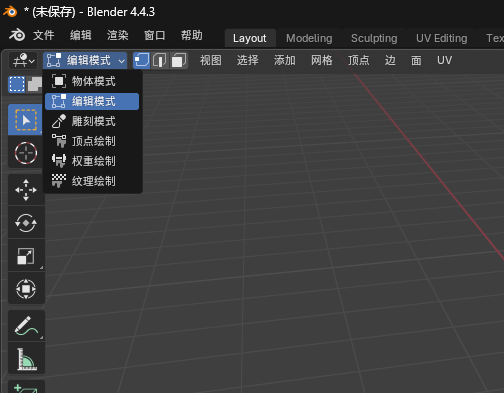Image resolution: width=504 pixels, height=393 pixels.
Task: Collapse the 编辑模式 mode dropdown
Action: pos(85,61)
